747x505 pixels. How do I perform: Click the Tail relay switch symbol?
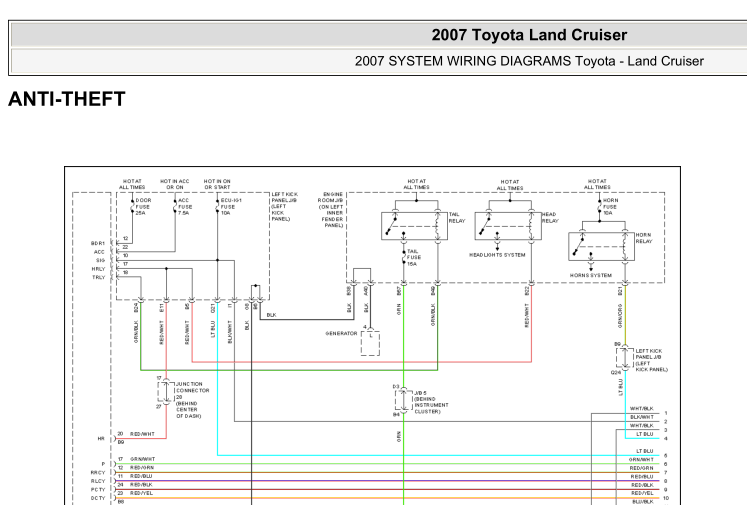click(x=414, y=226)
